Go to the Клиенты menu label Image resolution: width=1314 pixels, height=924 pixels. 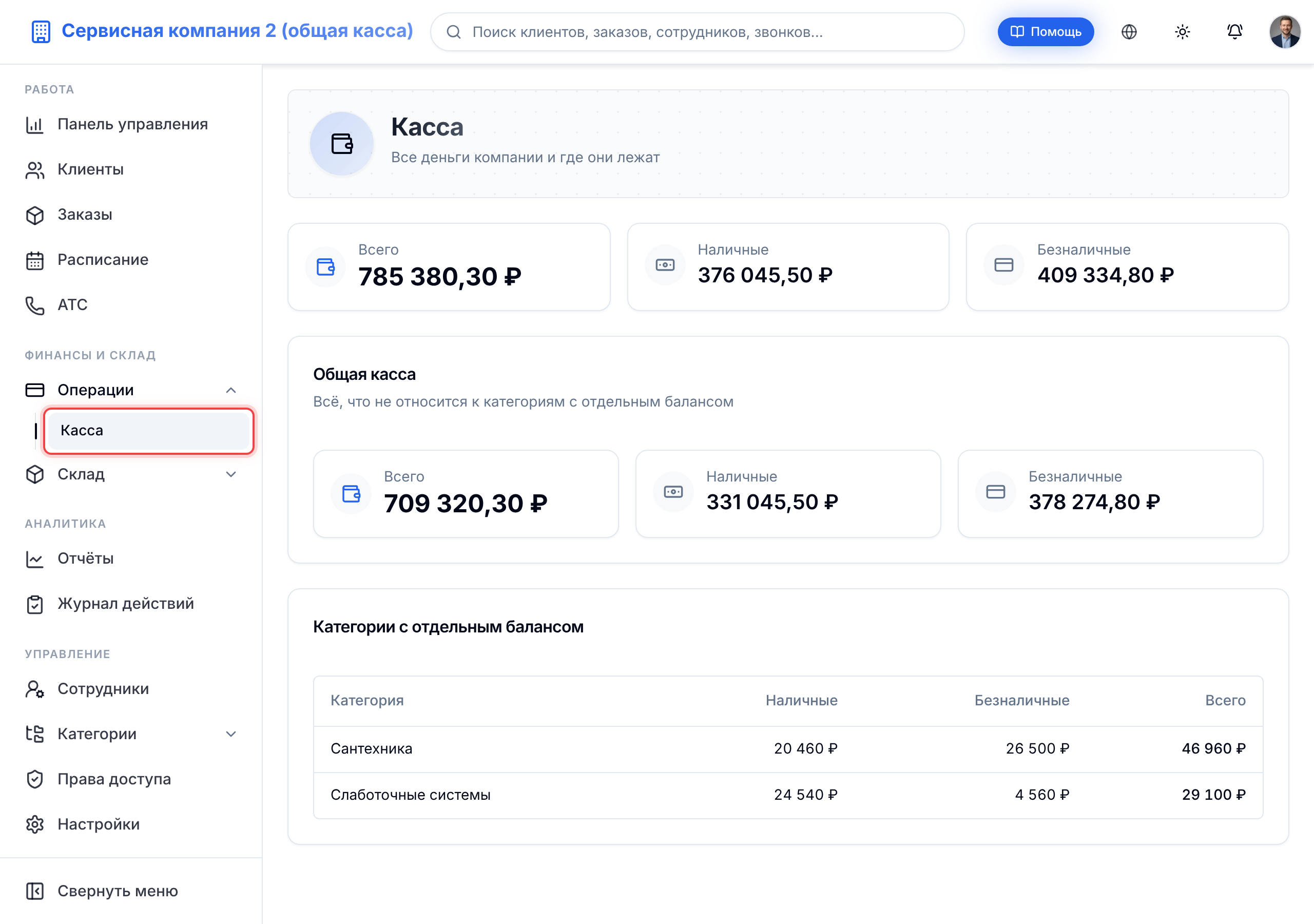click(90, 169)
